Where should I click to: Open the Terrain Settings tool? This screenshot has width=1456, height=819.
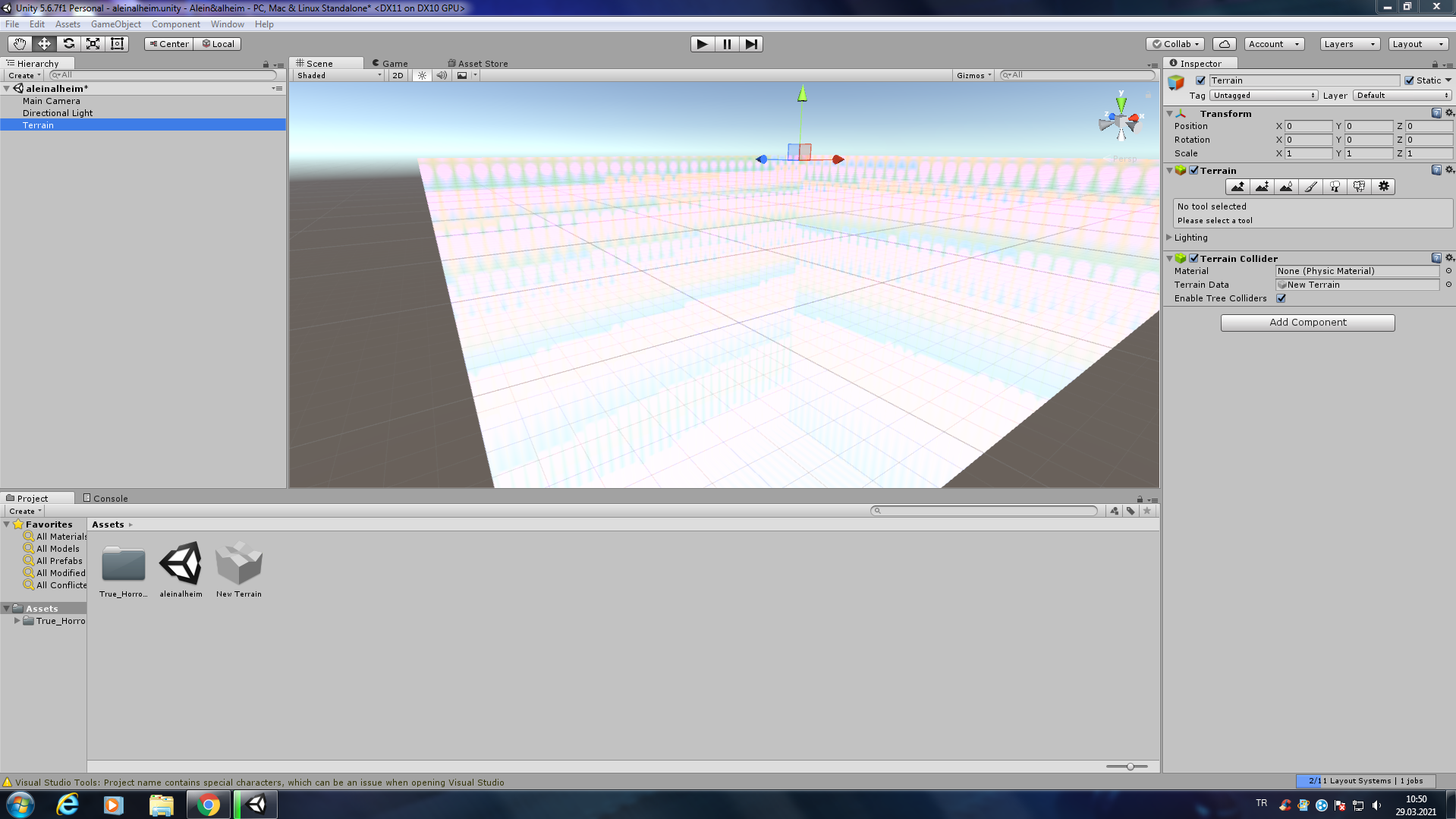pyautogui.click(x=1383, y=187)
